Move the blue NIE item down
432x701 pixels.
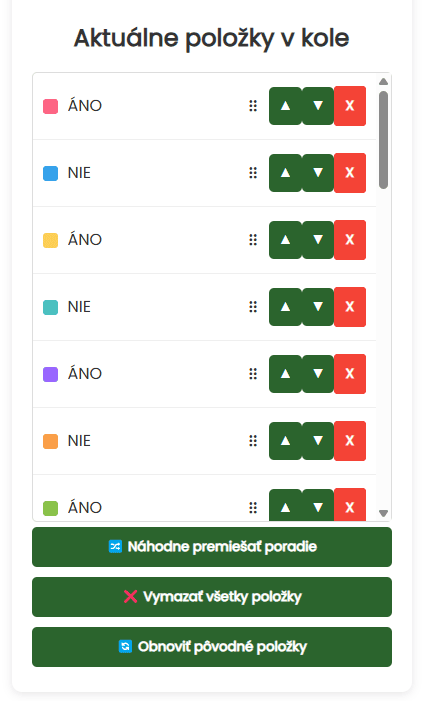click(318, 173)
